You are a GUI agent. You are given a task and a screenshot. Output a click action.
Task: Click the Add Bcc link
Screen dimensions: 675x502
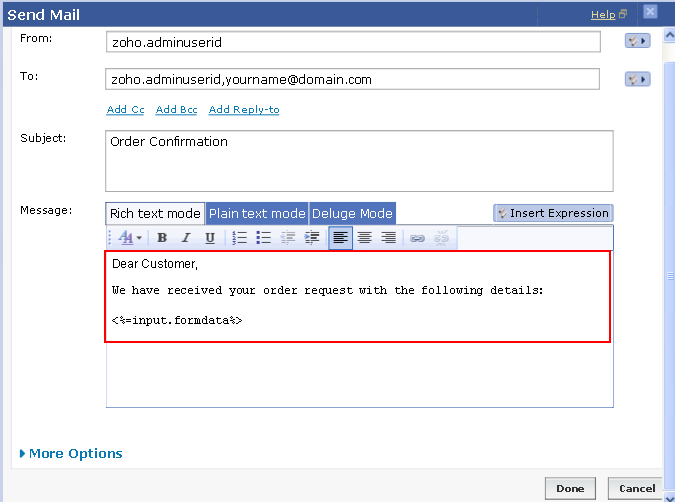pyautogui.click(x=176, y=110)
